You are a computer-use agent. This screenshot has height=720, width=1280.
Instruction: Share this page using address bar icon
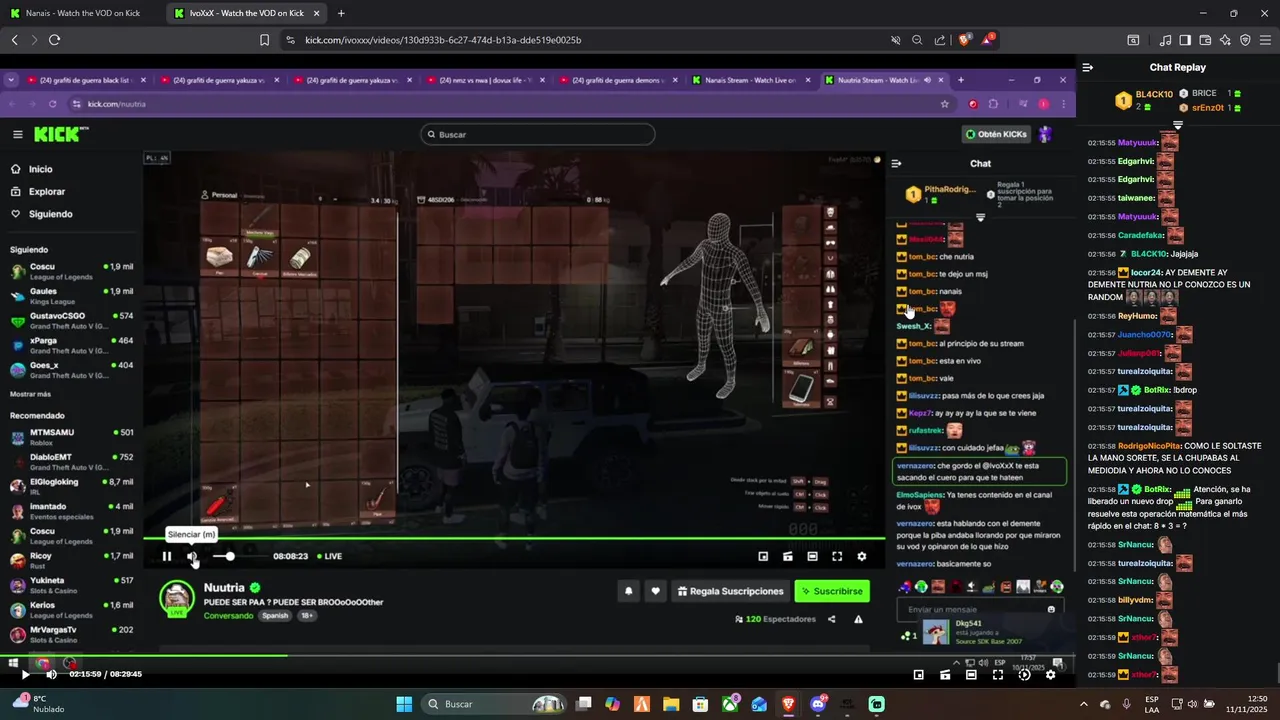[940, 40]
